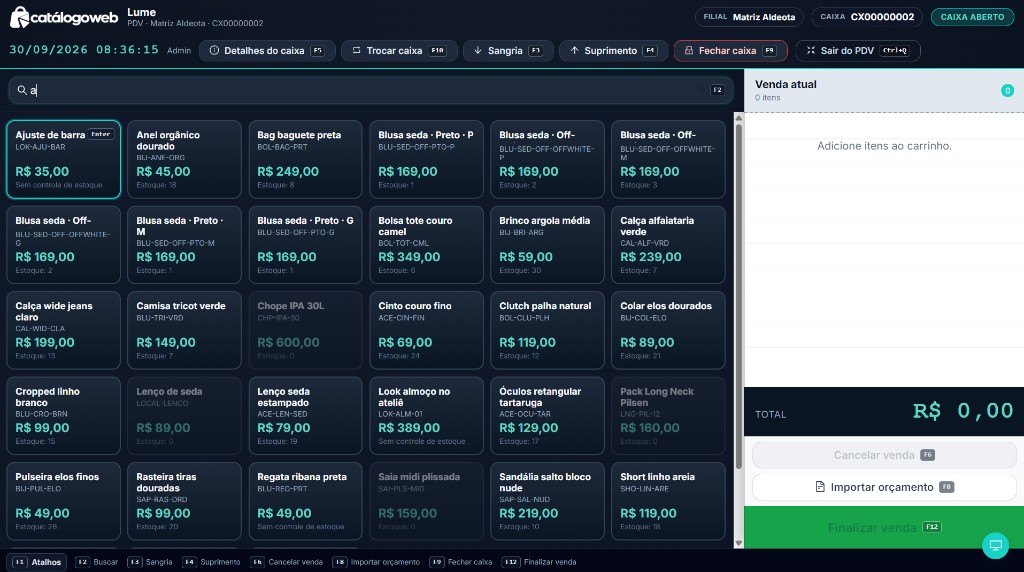Click the Filial Matriz Aldeota chip
The image size is (1024, 572).
[749, 17]
